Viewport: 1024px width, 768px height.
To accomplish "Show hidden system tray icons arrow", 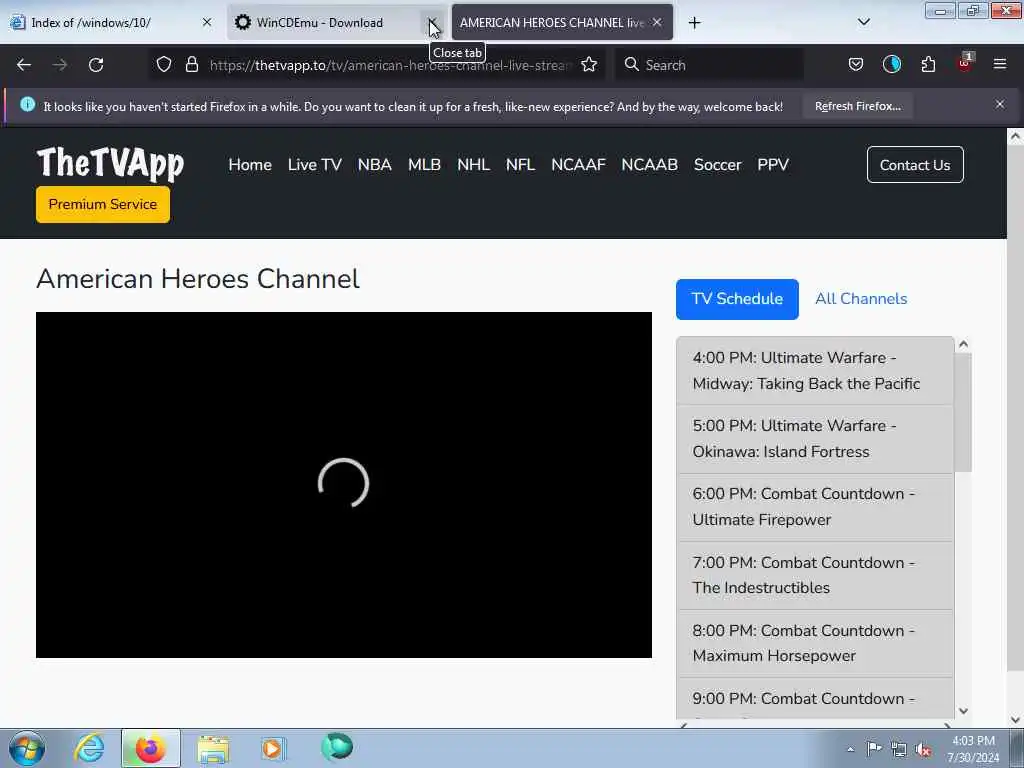I will point(850,749).
